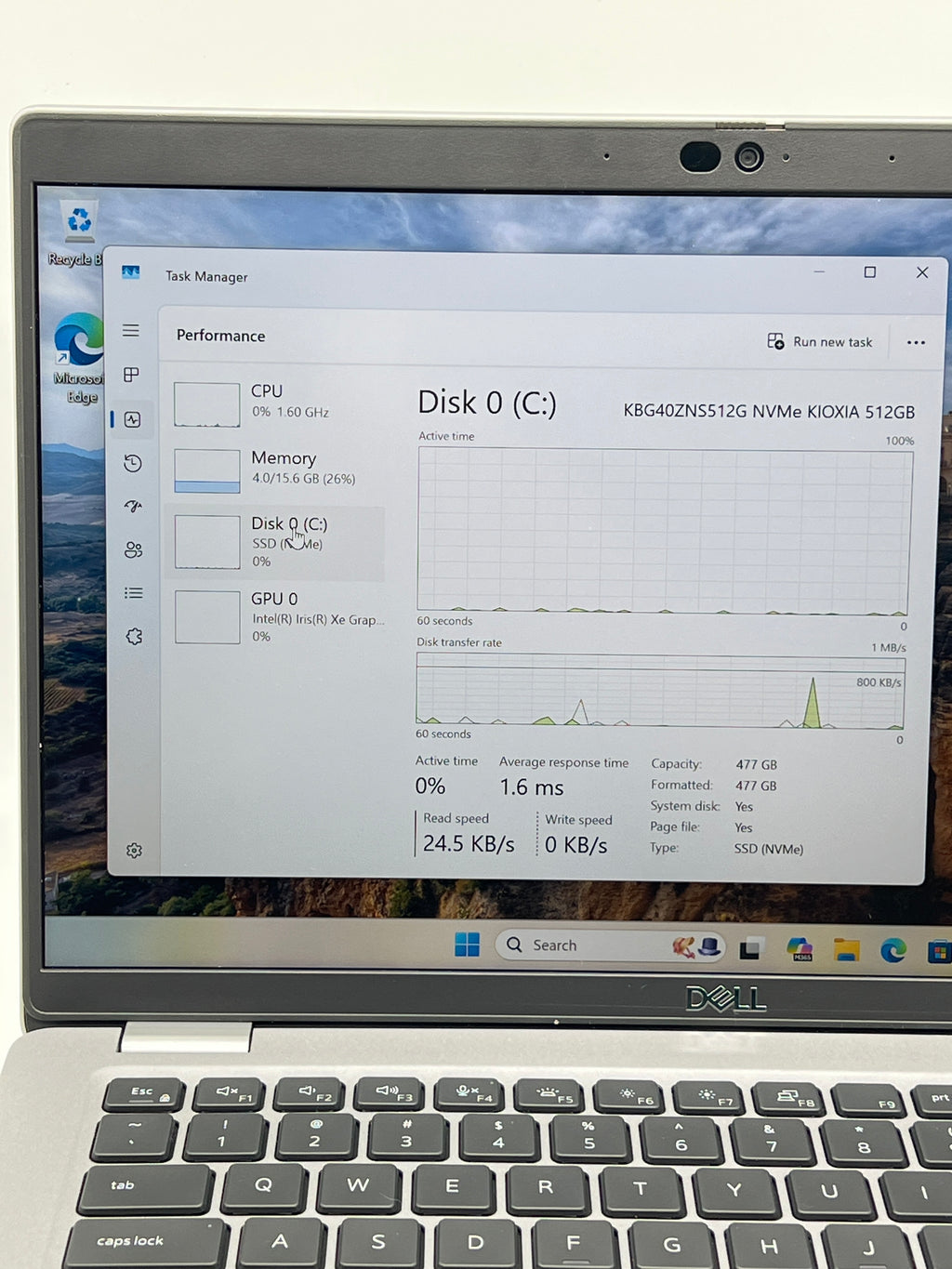
Task: Click the Disk transfer rate graph
Action: [x=660, y=690]
